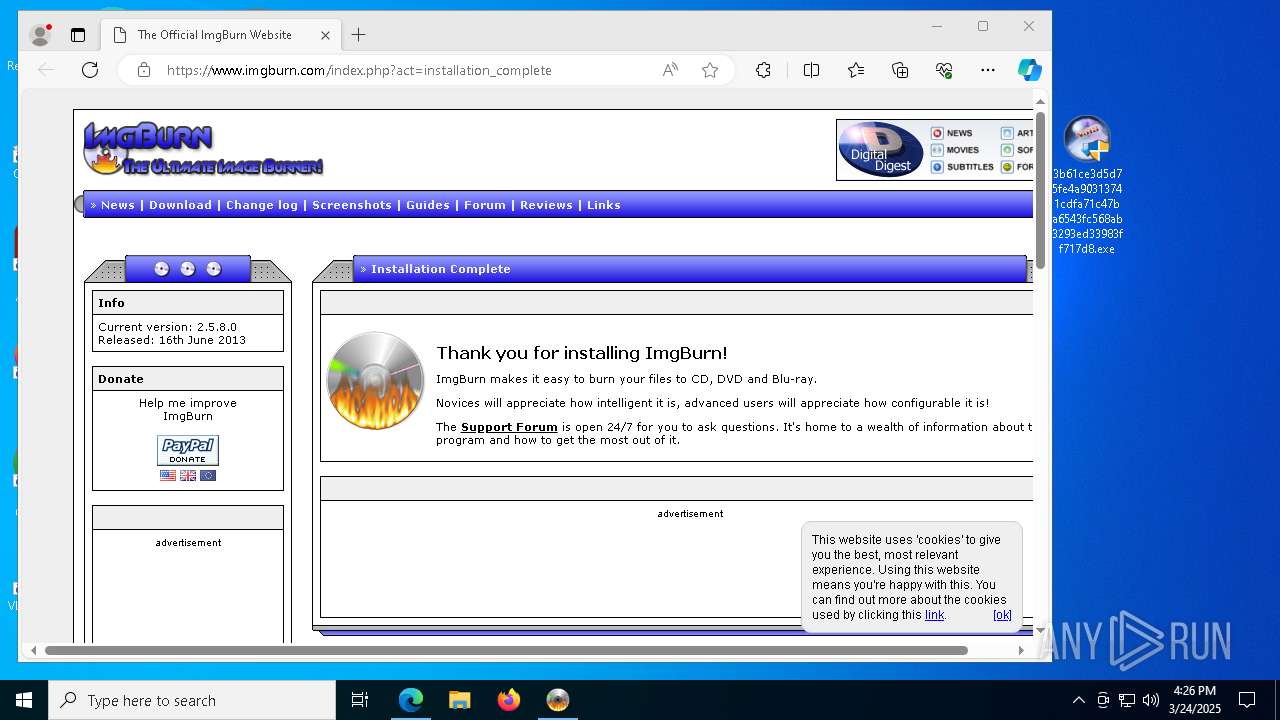Click the ImgBurn flaming disc image

pyautogui.click(x=376, y=380)
